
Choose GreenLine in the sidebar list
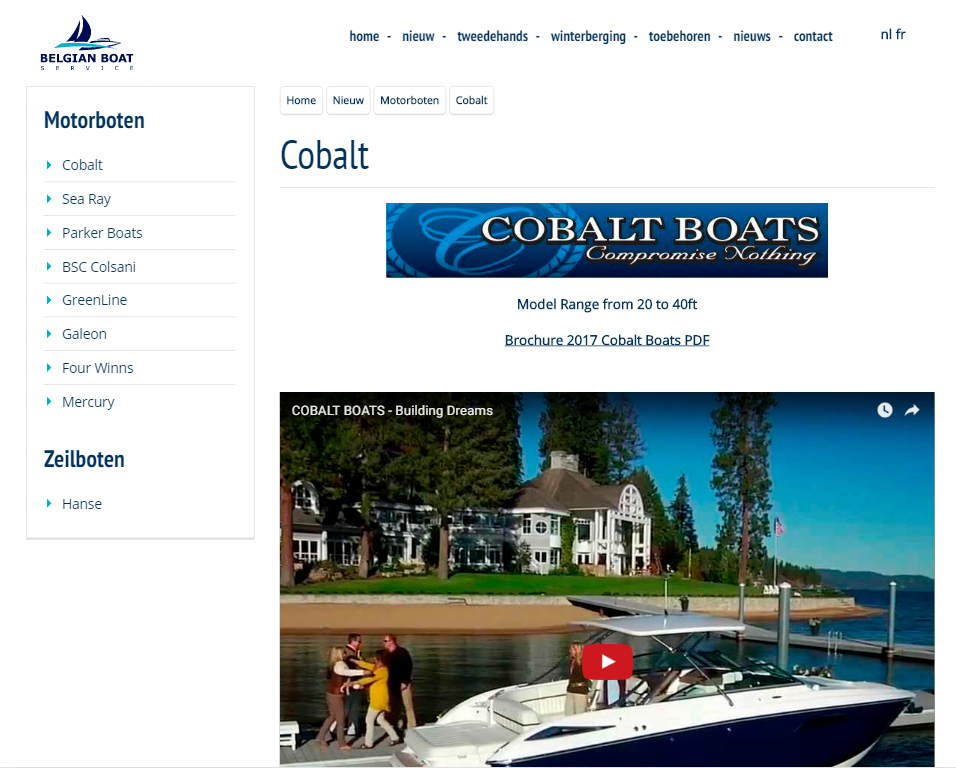95,300
